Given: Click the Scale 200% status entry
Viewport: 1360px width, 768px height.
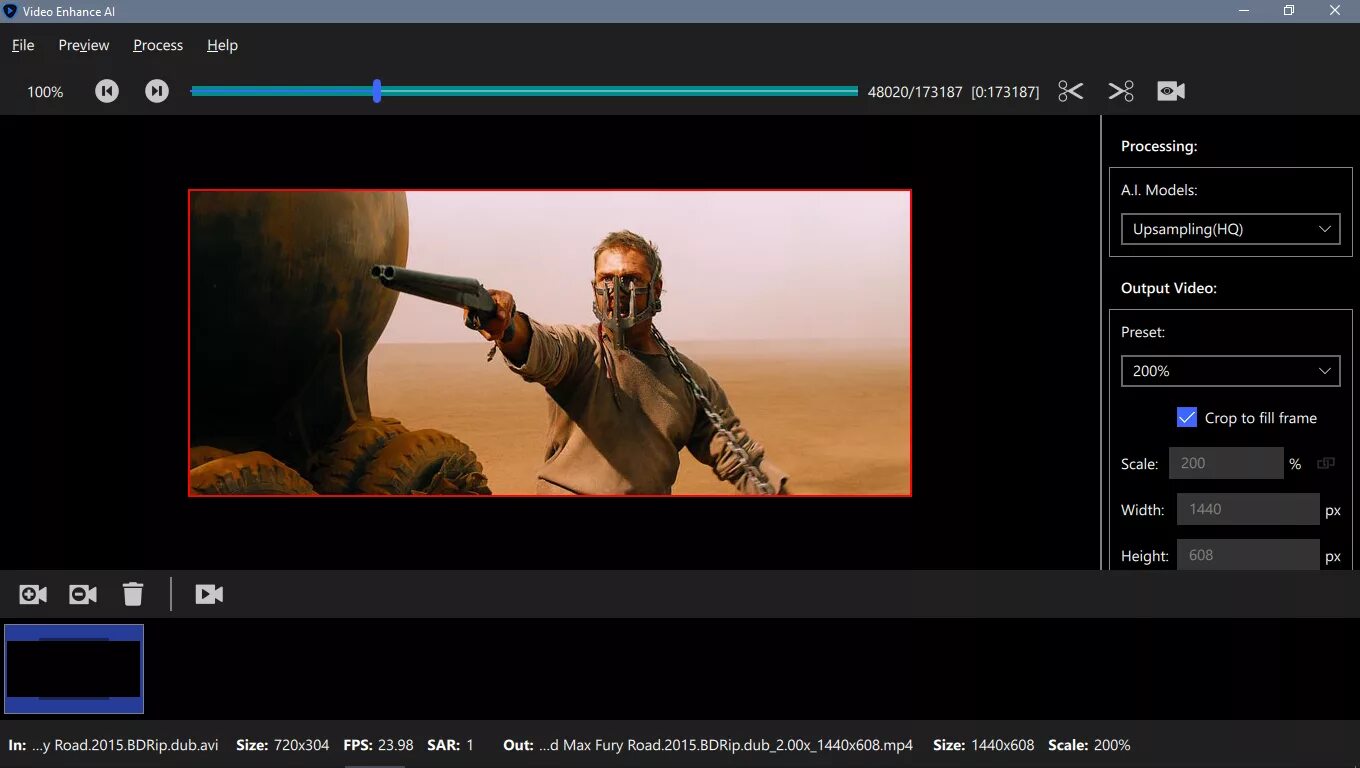Looking at the screenshot, I should pyautogui.click(x=1090, y=745).
